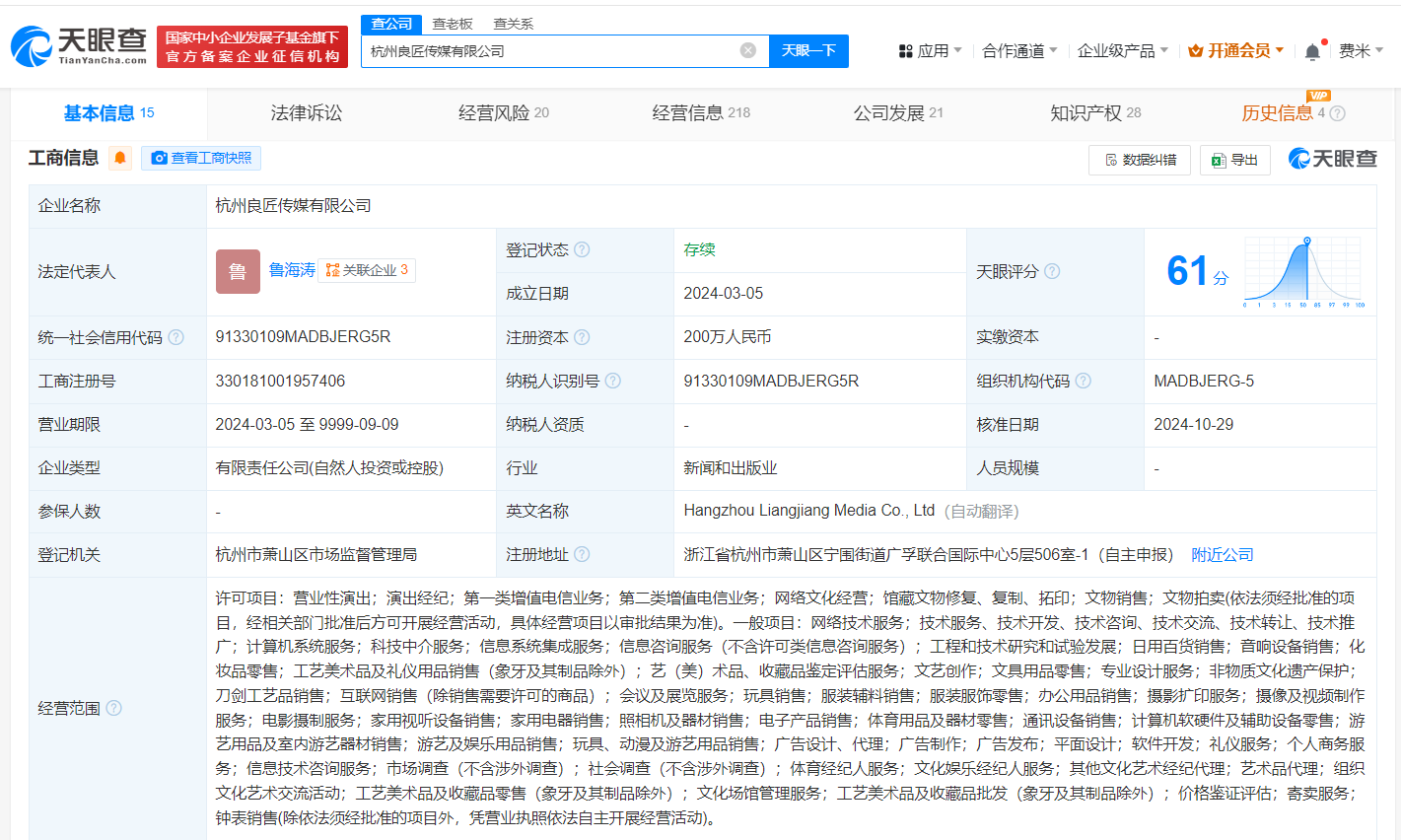Switch to the 法律诉讼 tab
The image size is (1401, 840).
pos(307,113)
